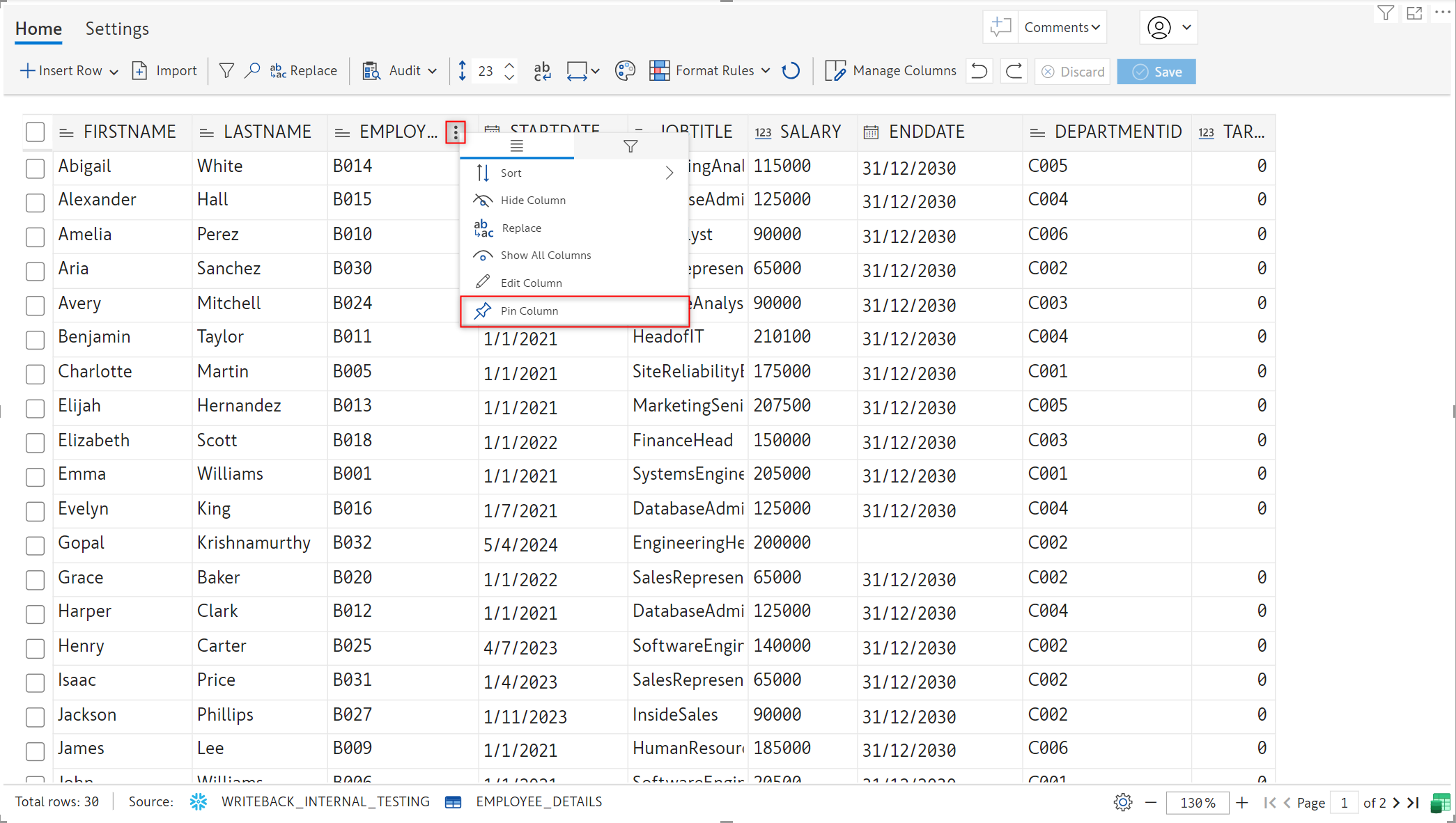The height and width of the screenshot is (823, 1456).
Task: Click the search magnifier icon
Action: click(252, 71)
